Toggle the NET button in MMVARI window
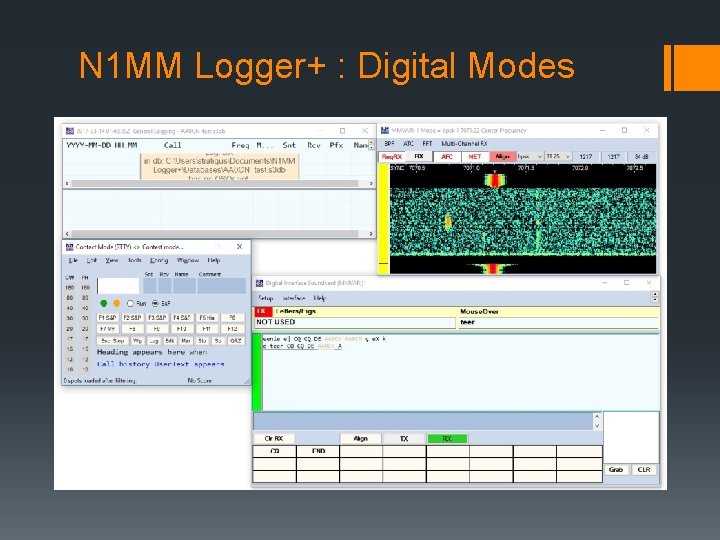 (475, 157)
